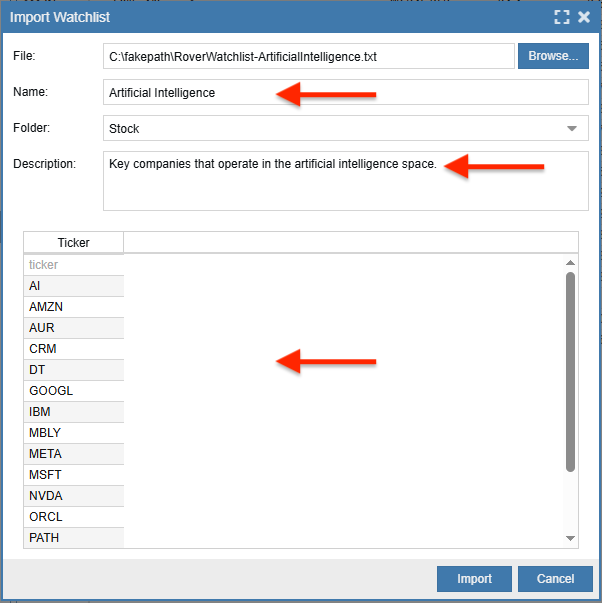Close the Import Watchlist dialog
Viewport: 602px width, 603px height.
tap(584, 17)
